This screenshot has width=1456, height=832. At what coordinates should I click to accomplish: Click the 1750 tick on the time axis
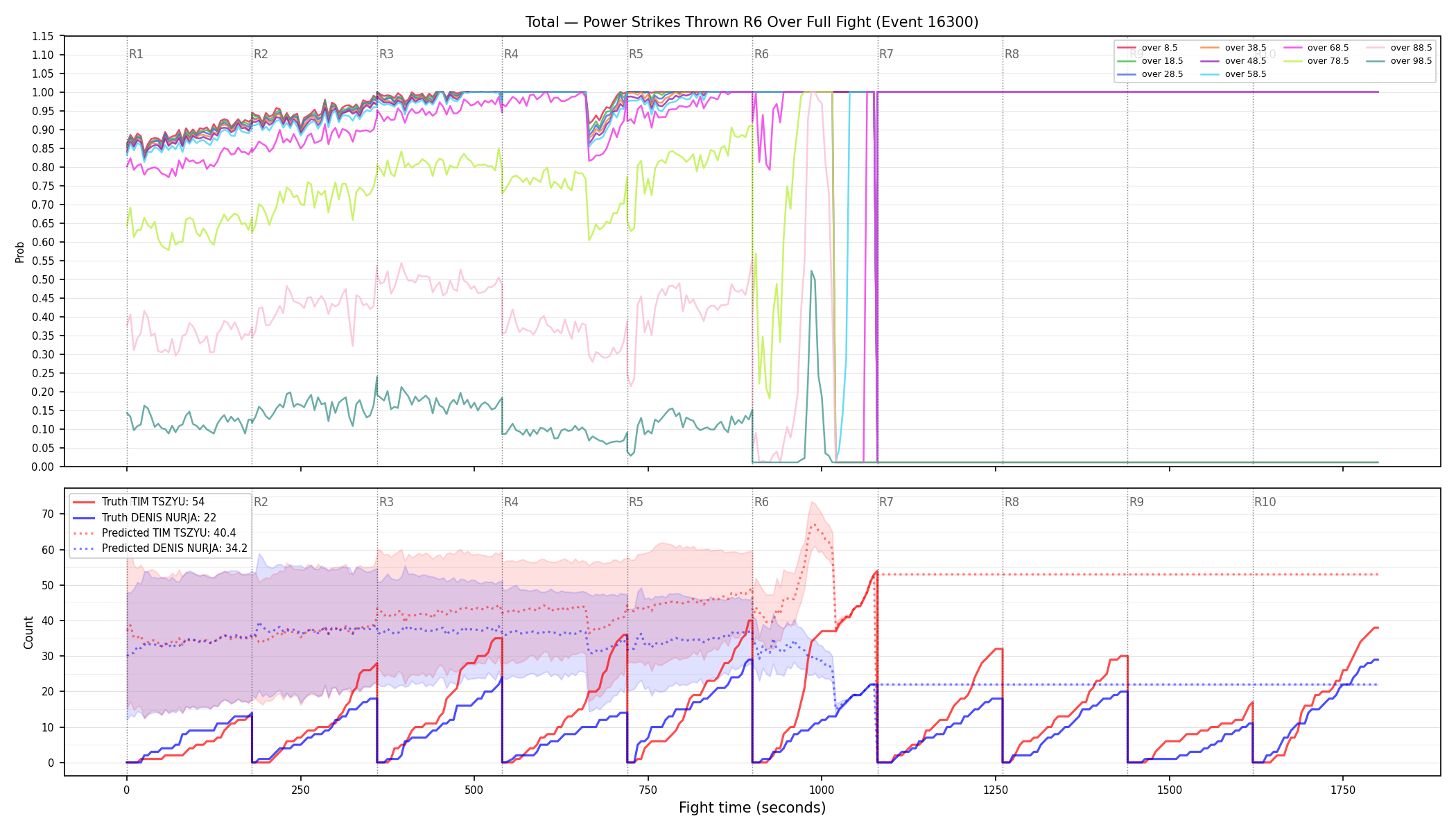click(x=1343, y=790)
